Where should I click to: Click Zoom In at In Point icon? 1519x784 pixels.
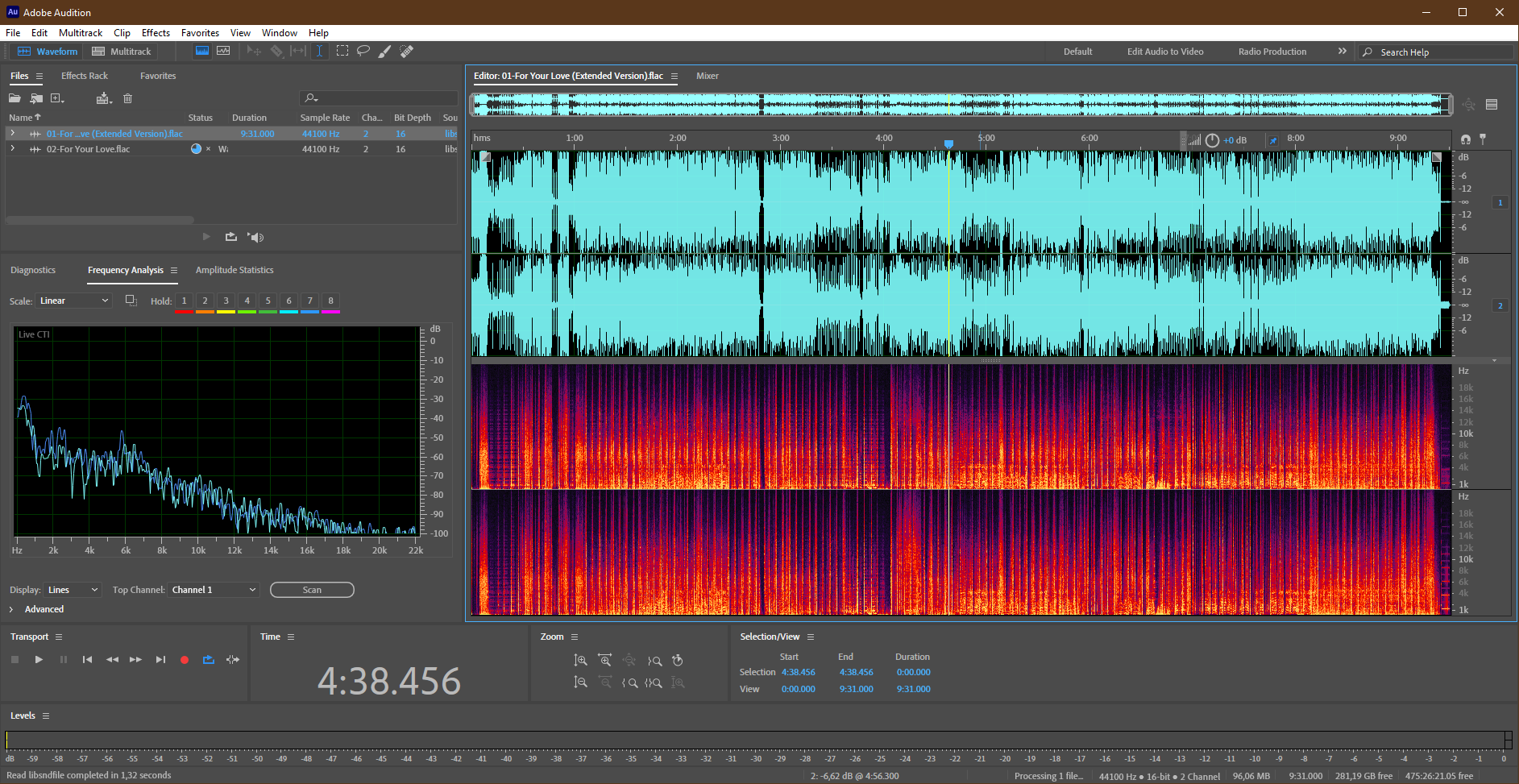click(629, 682)
